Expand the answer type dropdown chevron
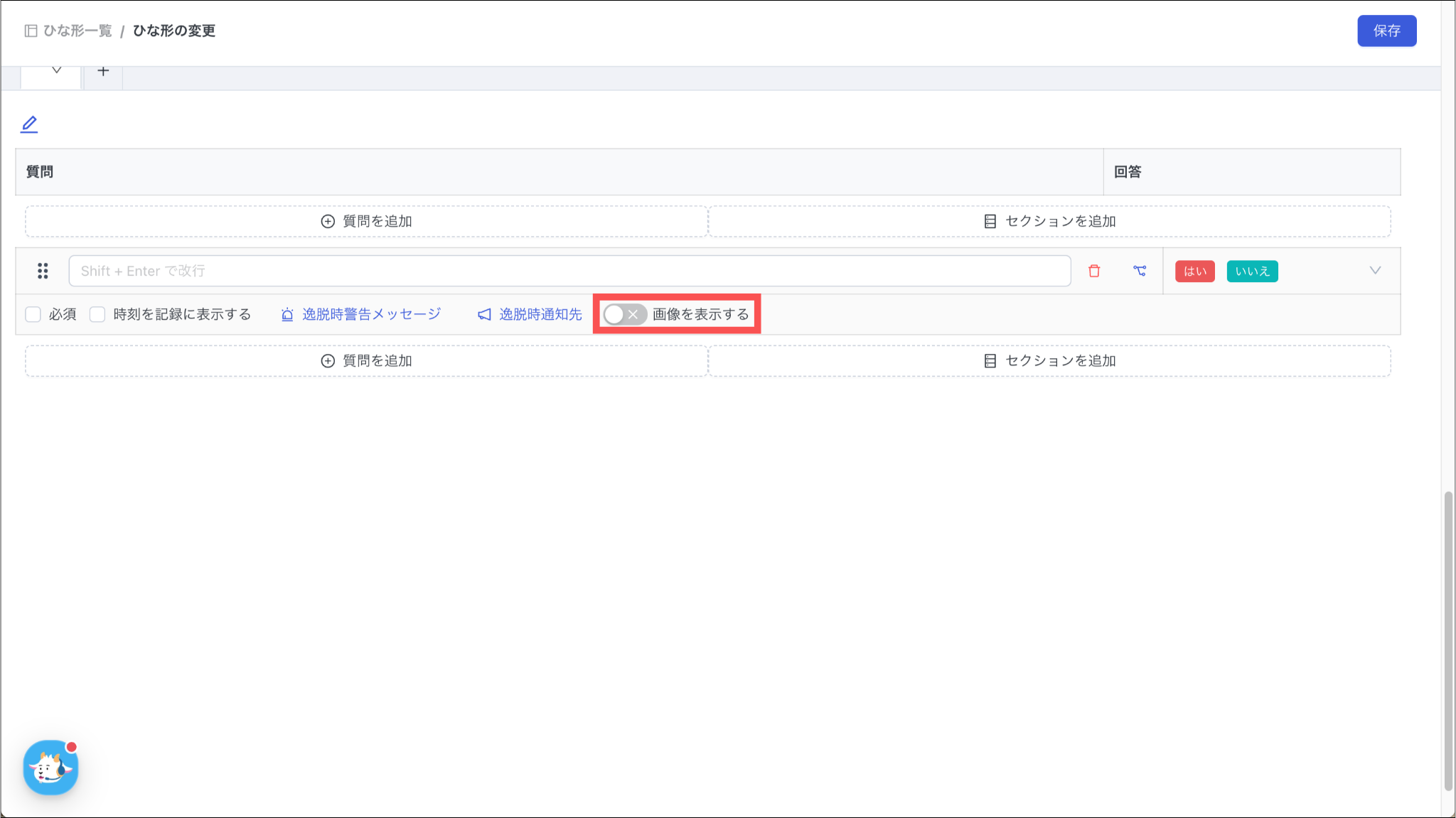Viewport: 1456px width, 818px height. [x=1375, y=271]
